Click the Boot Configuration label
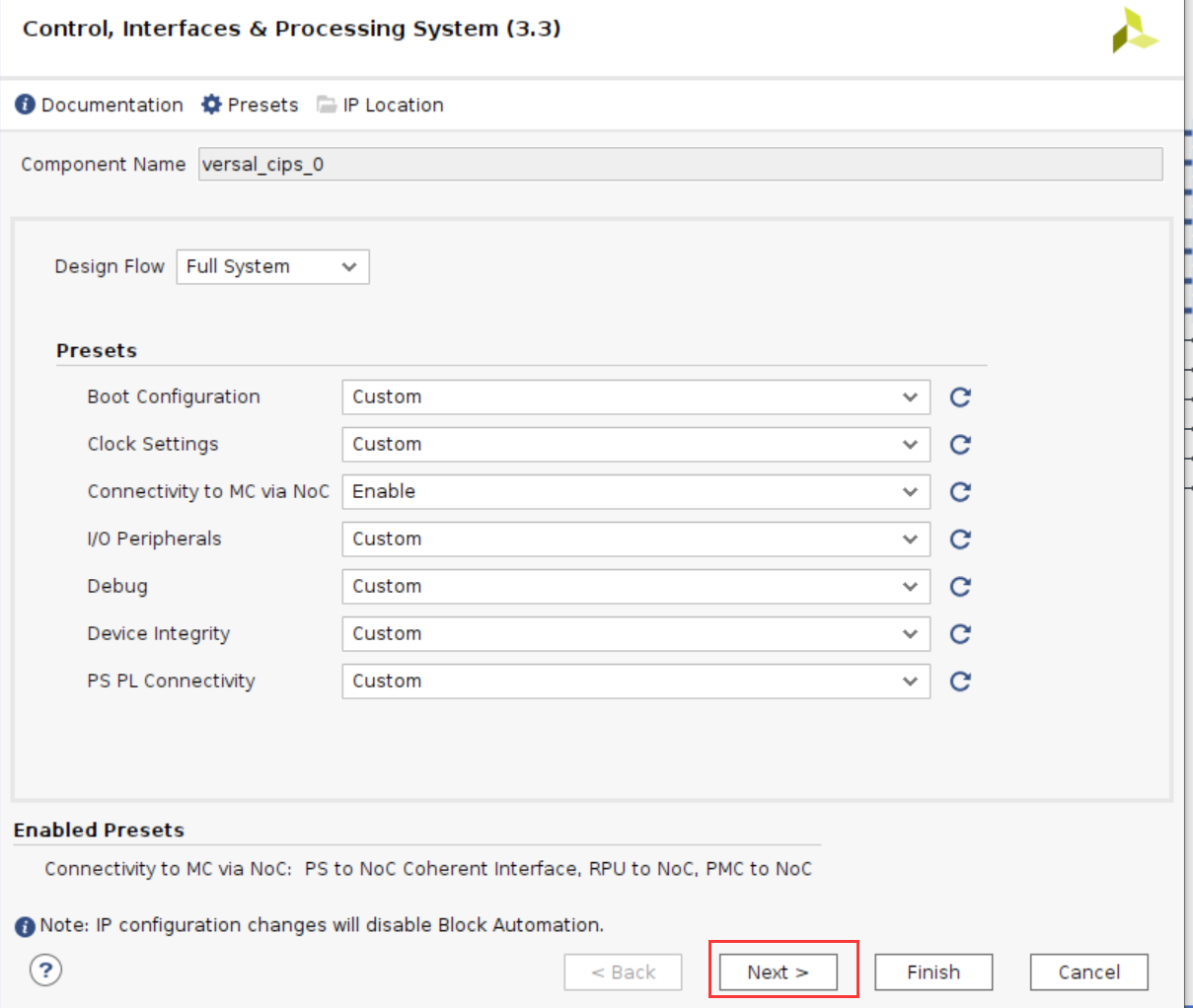1193x1008 pixels. (x=174, y=396)
